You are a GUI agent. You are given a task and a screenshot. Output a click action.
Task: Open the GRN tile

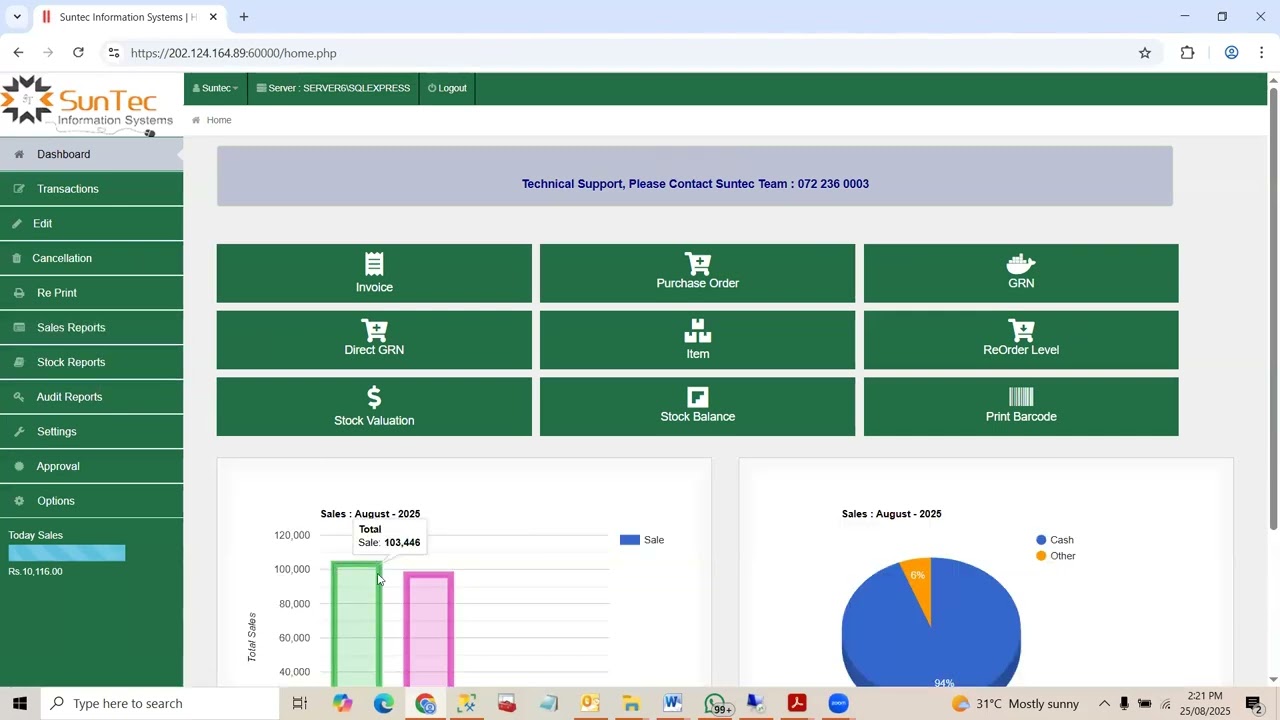click(1021, 273)
